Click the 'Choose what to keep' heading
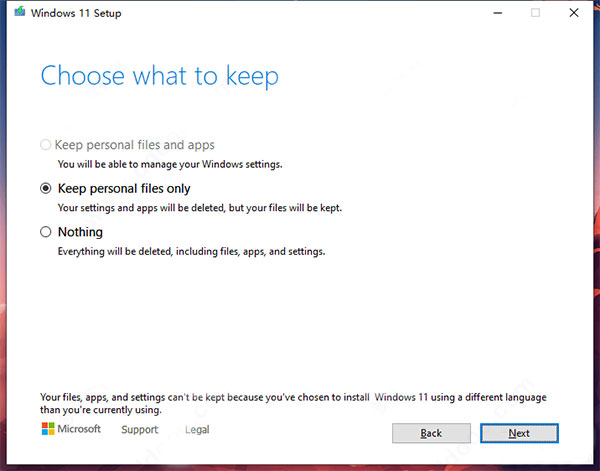This screenshot has height=471, width=600. click(160, 76)
